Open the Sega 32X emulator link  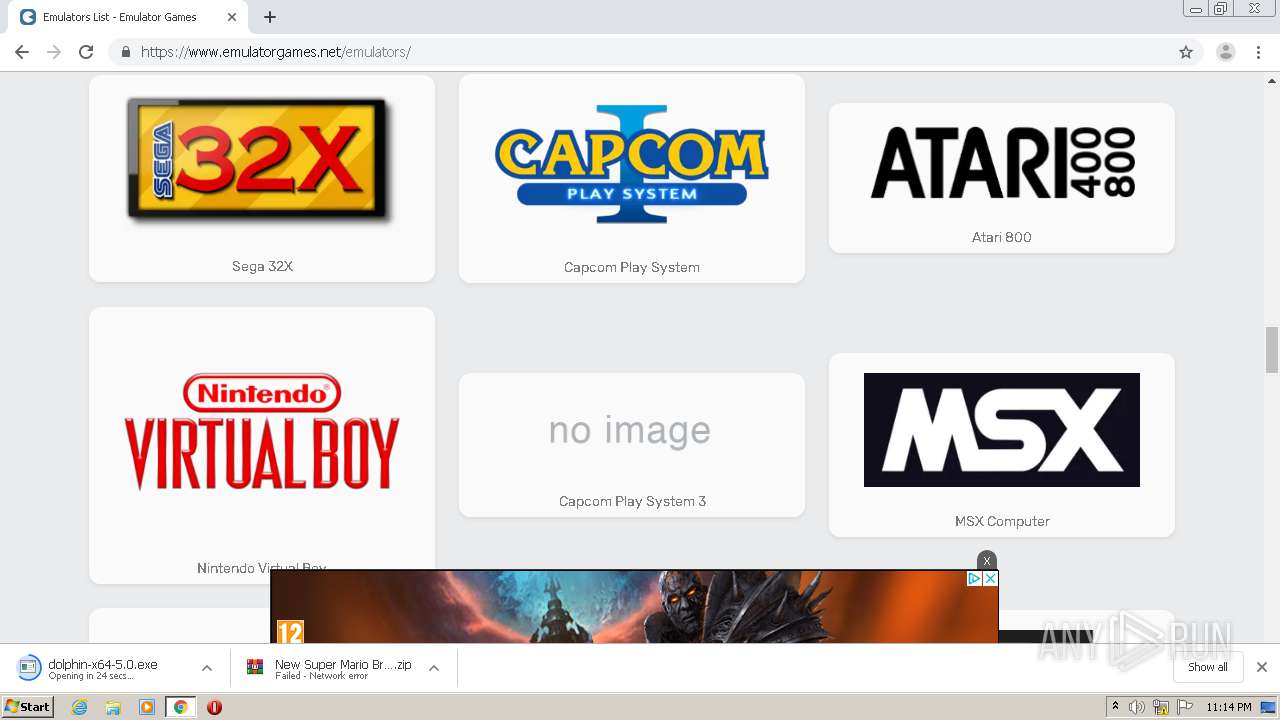click(x=262, y=266)
